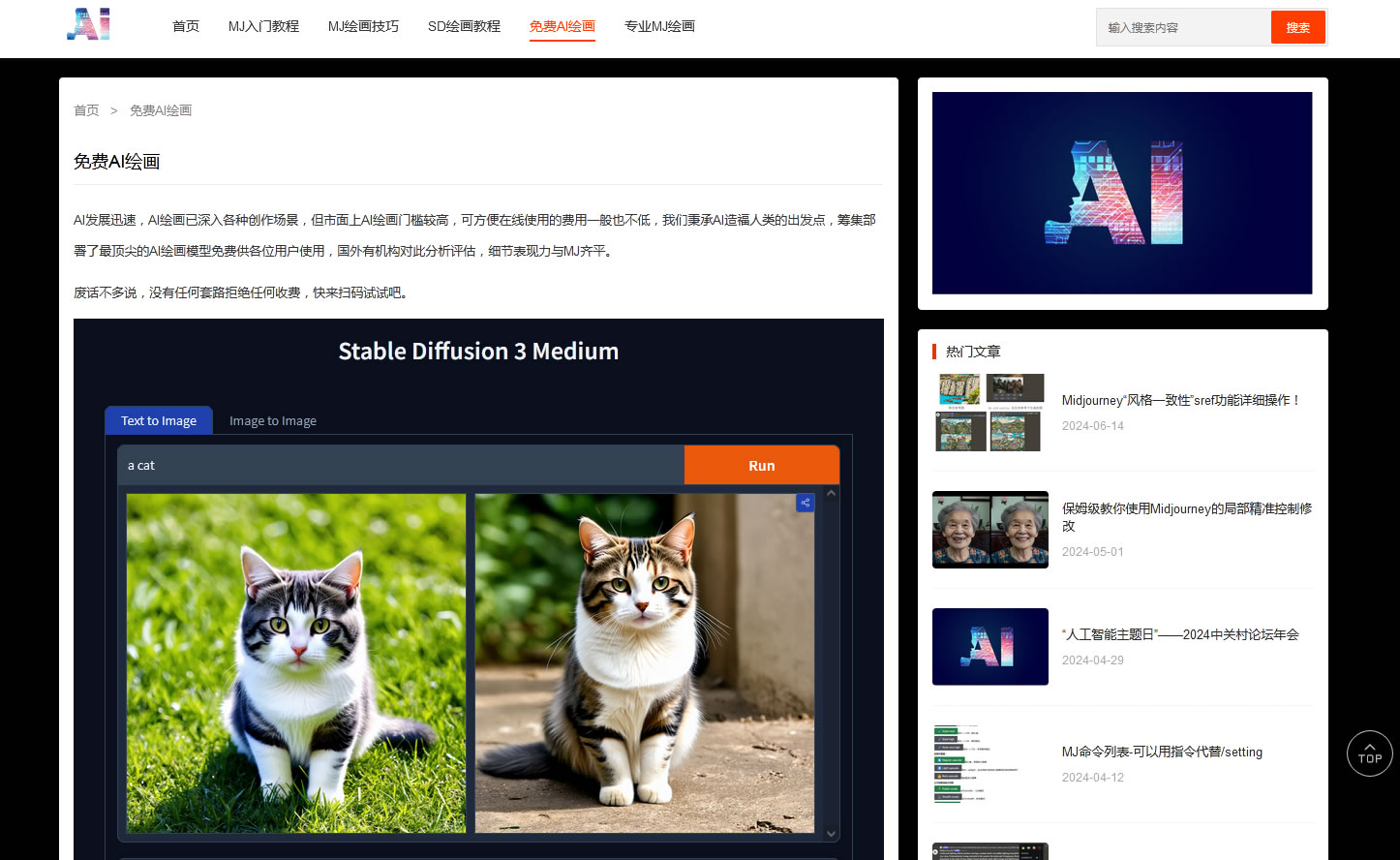1400x860 pixels.
Task: Click 免费AI绘画 page title
Action: [116, 162]
